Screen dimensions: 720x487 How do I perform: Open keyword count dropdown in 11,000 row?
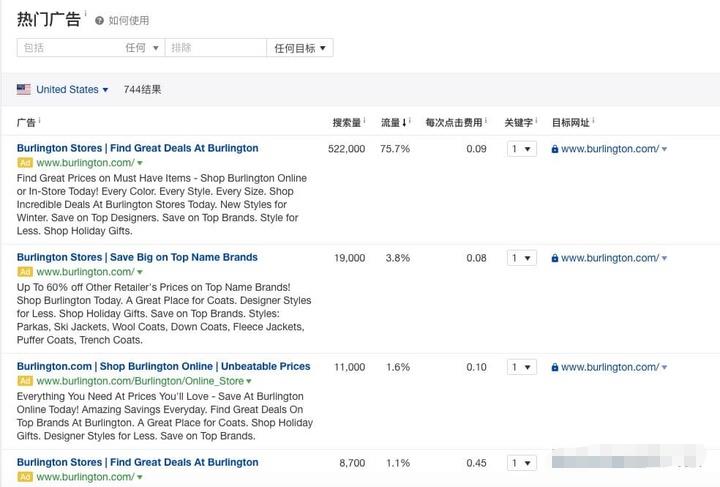coord(522,367)
